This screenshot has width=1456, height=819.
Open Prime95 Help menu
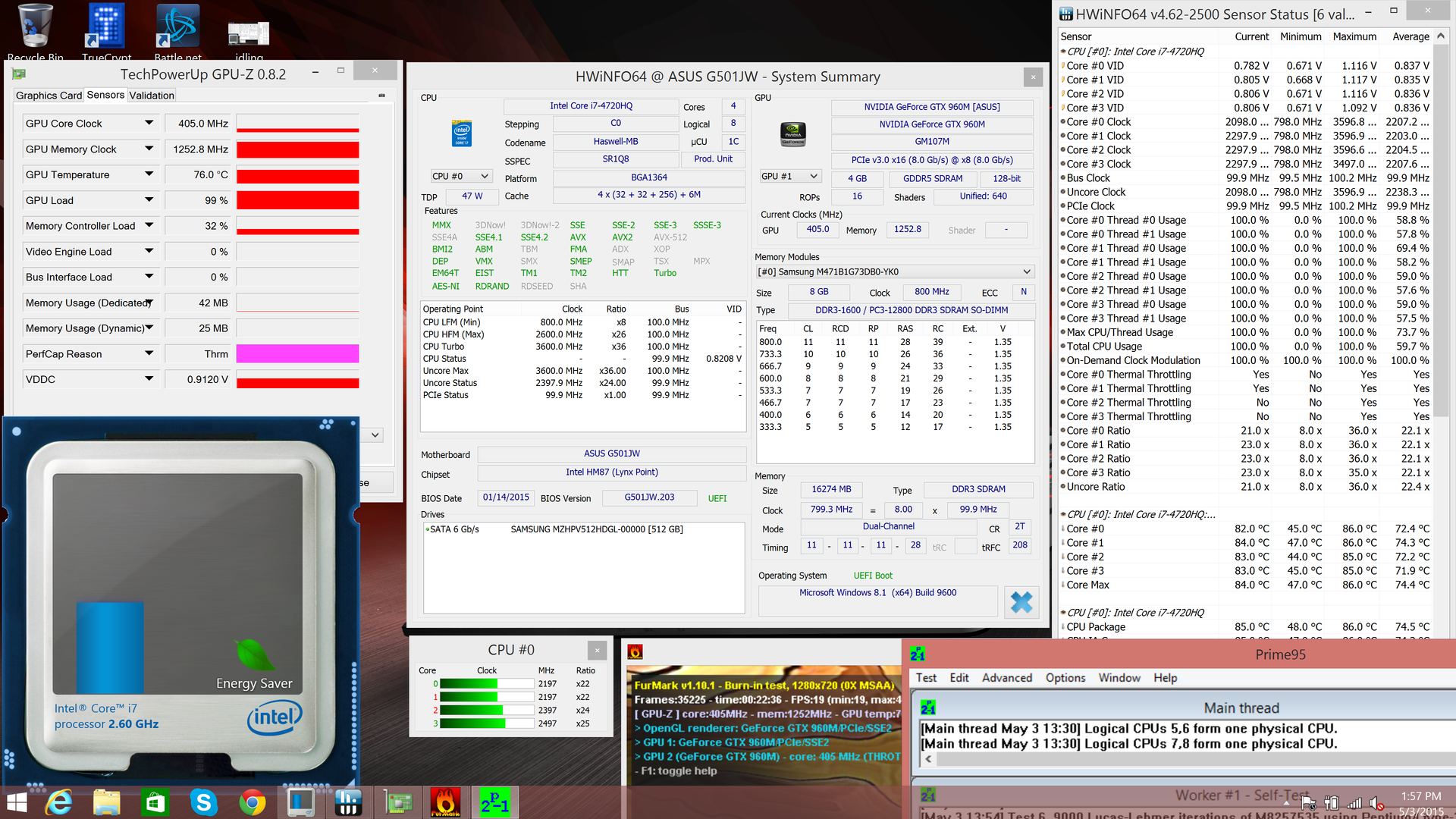point(1166,678)
